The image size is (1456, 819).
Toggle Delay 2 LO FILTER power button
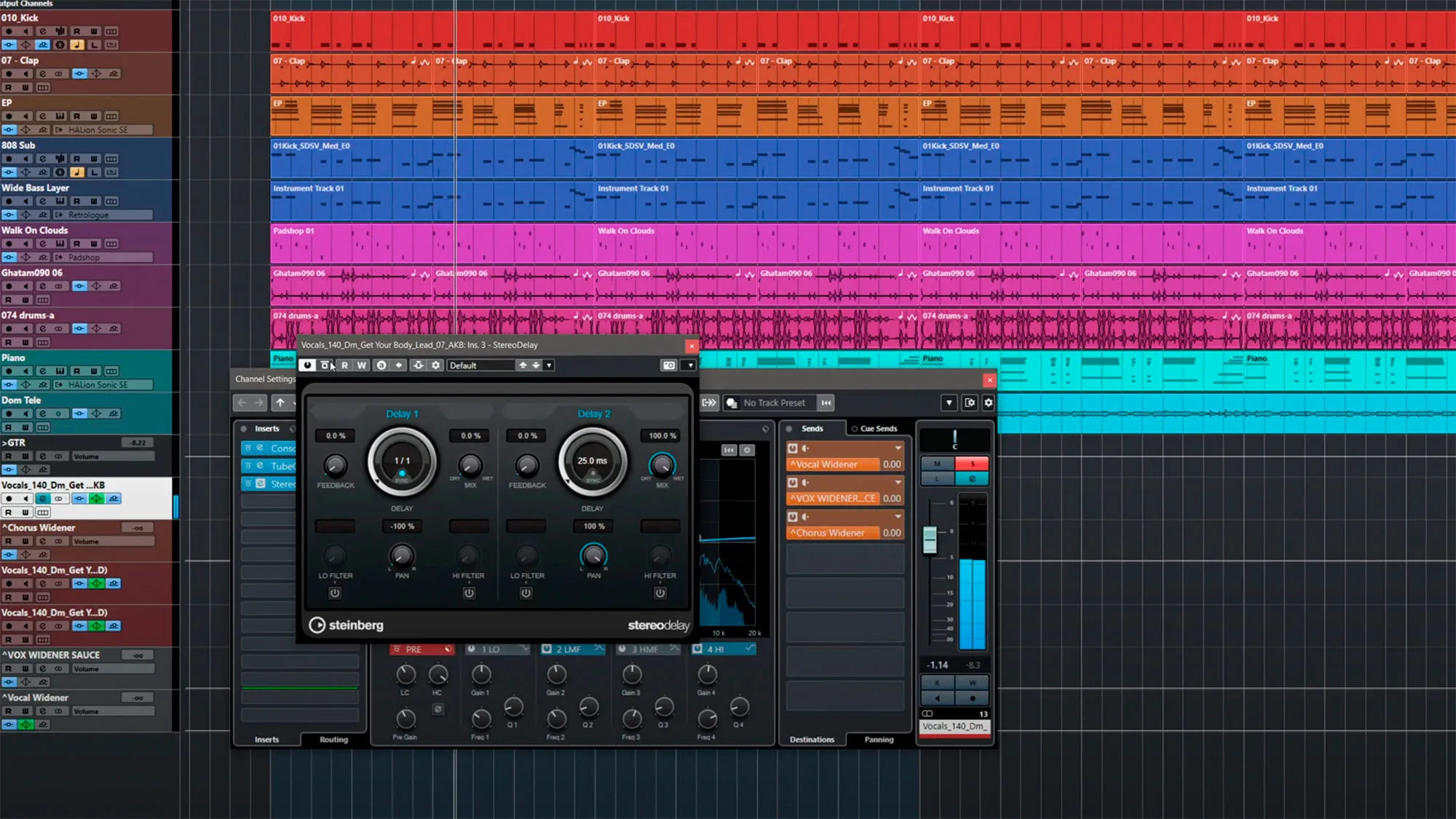click(x=526, y=593)
